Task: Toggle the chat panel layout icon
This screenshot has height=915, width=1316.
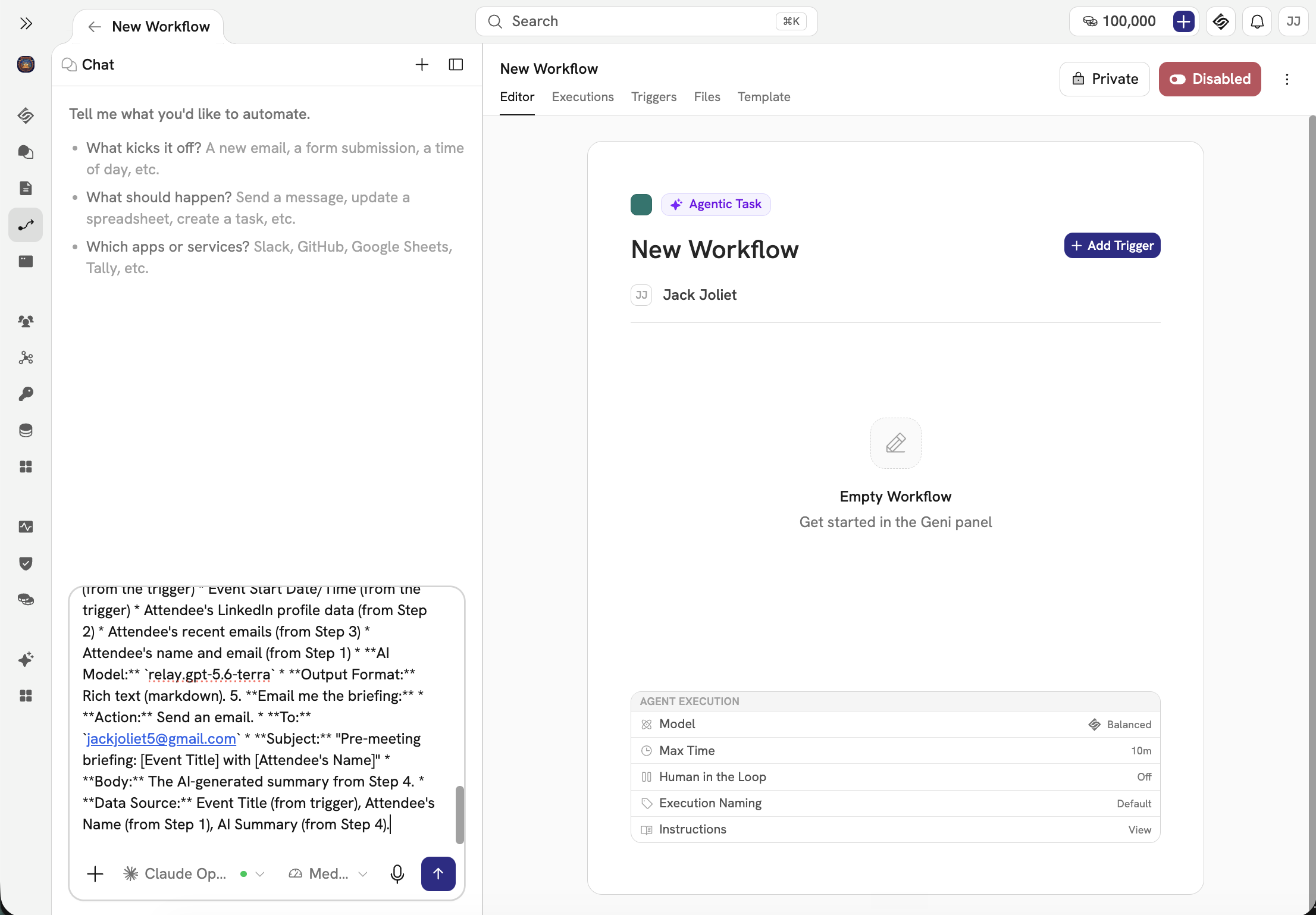Action: coord(456,64)
